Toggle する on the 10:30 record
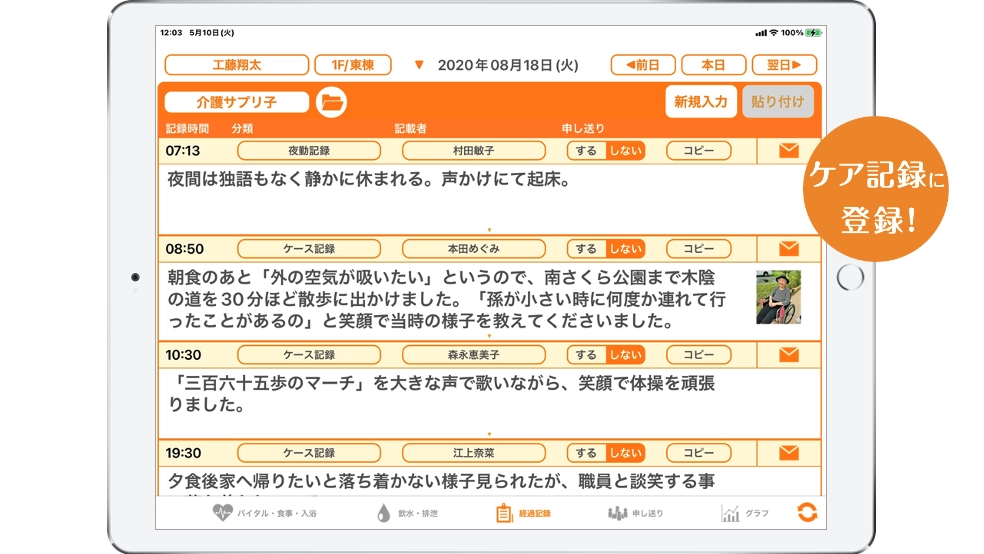The image size is (984, 554). [586, 355]
